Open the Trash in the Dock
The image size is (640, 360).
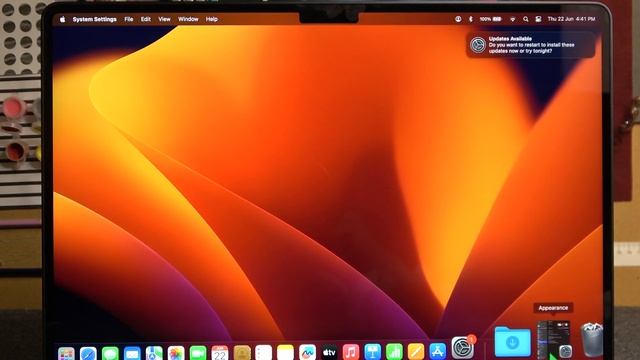[591, 339]
